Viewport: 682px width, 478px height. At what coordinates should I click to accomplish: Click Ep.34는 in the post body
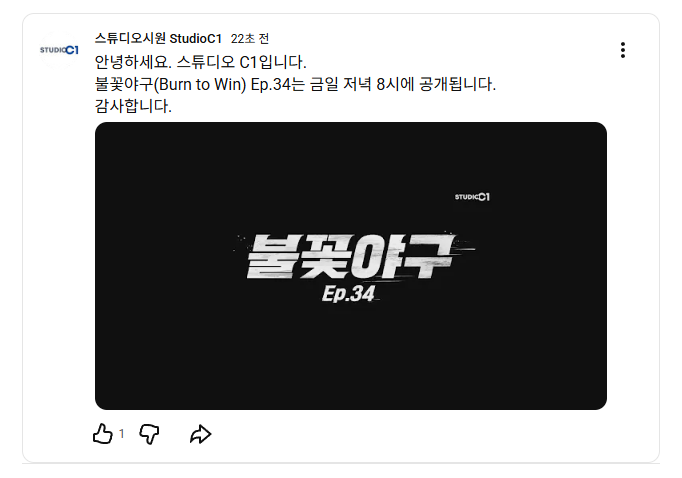278,84
